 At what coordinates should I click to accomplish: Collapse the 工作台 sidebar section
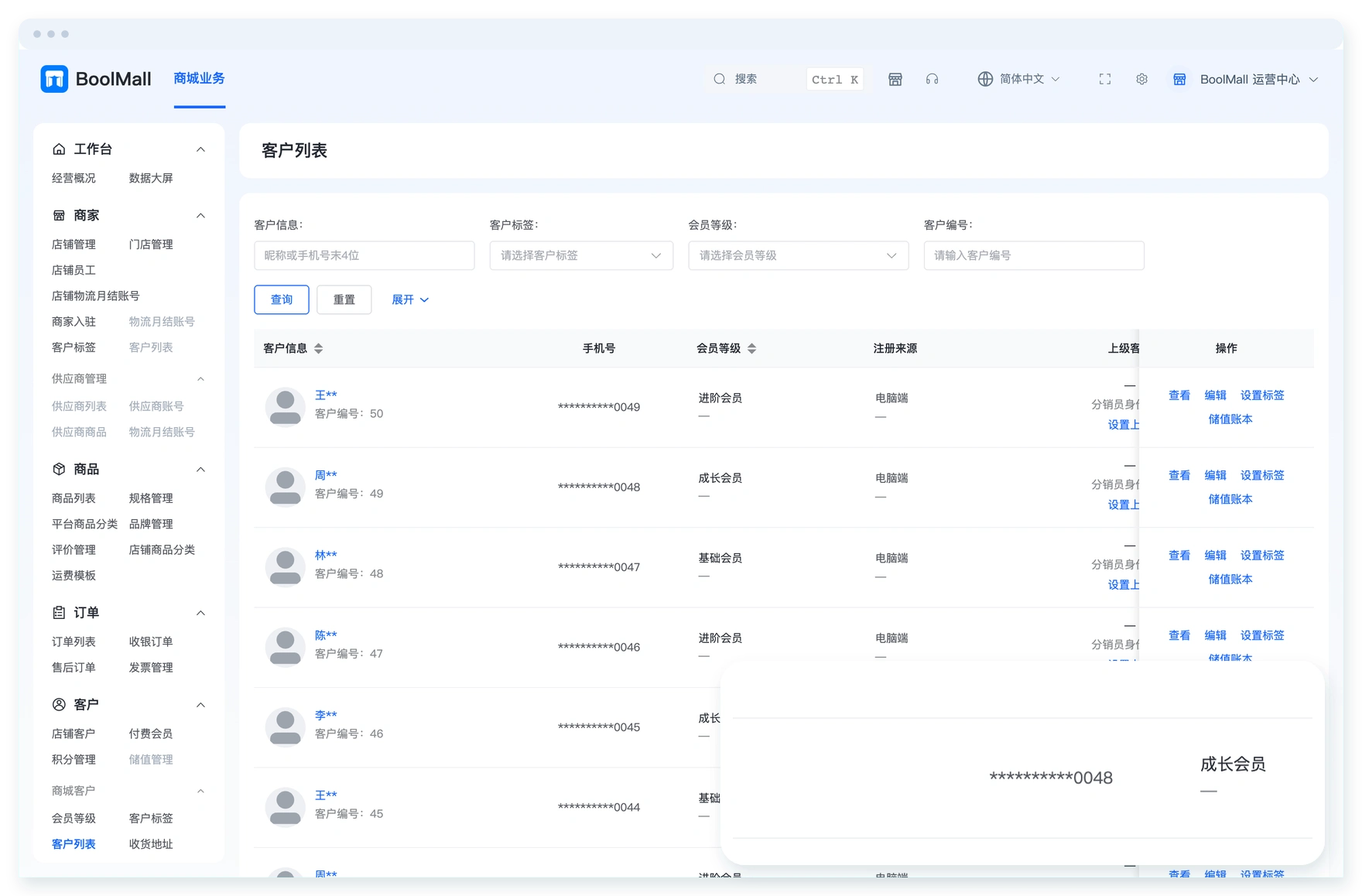(200, 149)
